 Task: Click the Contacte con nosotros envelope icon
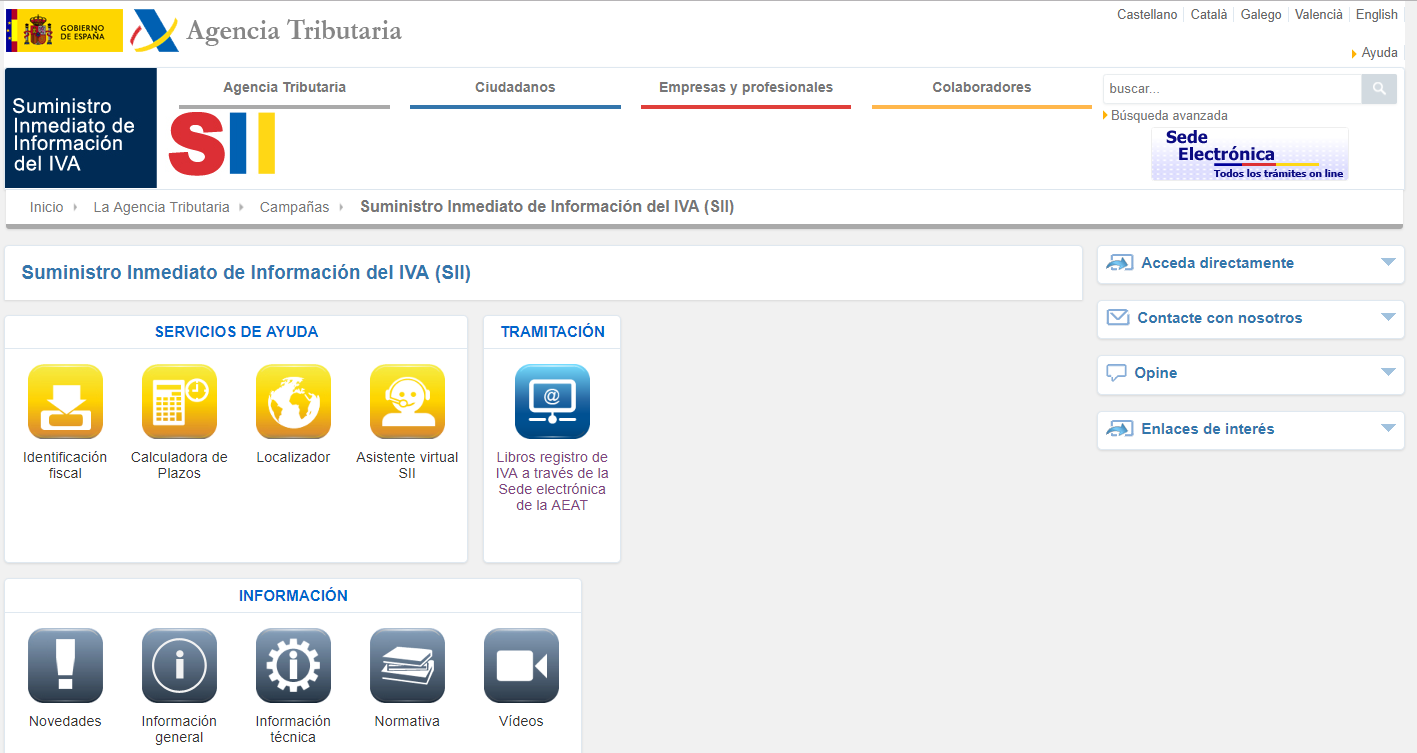(x=1118, y=318)
